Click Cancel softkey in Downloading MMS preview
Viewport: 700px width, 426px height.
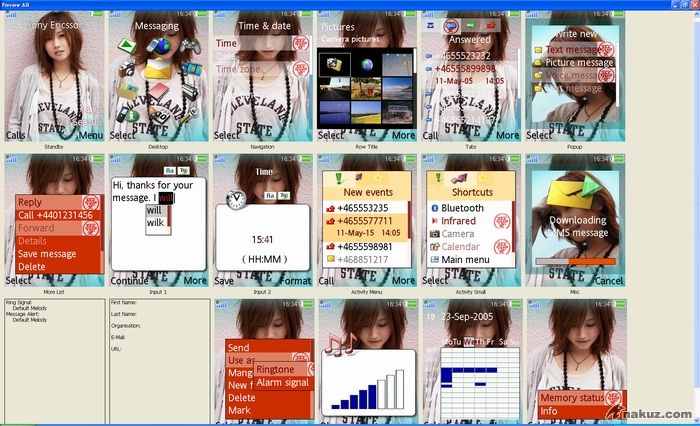tap(609, 280)
